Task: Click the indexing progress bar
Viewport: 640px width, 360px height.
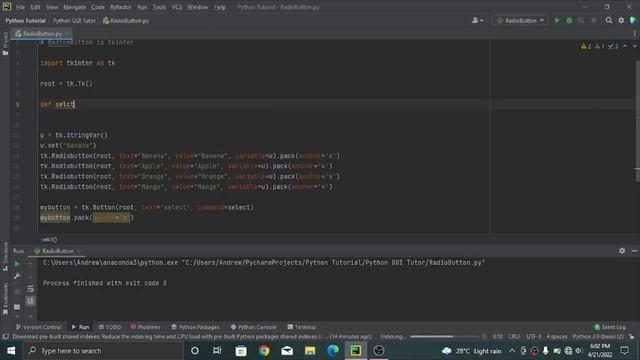Action: click(x=444, y=337)
